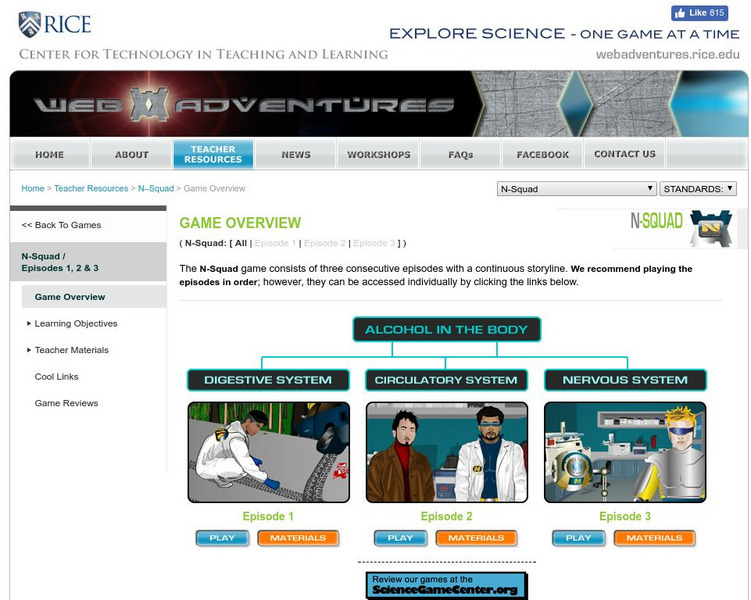This screenshot has width=751, height=600.
Task: Select the Episode 2 filter link
Action: [x=324, y=243]
